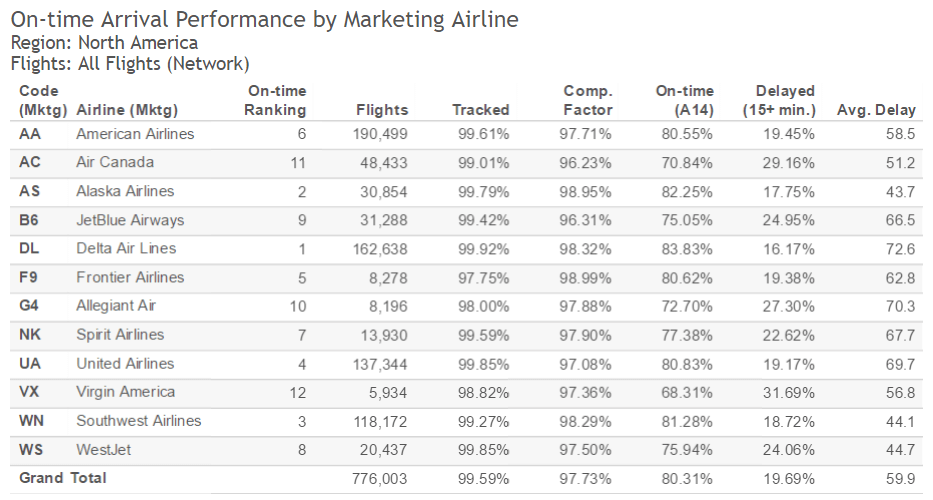Image resolution: width=933 pixels, height=500 pixels.
Task: Select the On-time (A14) column header
Action: pos(684,100)
